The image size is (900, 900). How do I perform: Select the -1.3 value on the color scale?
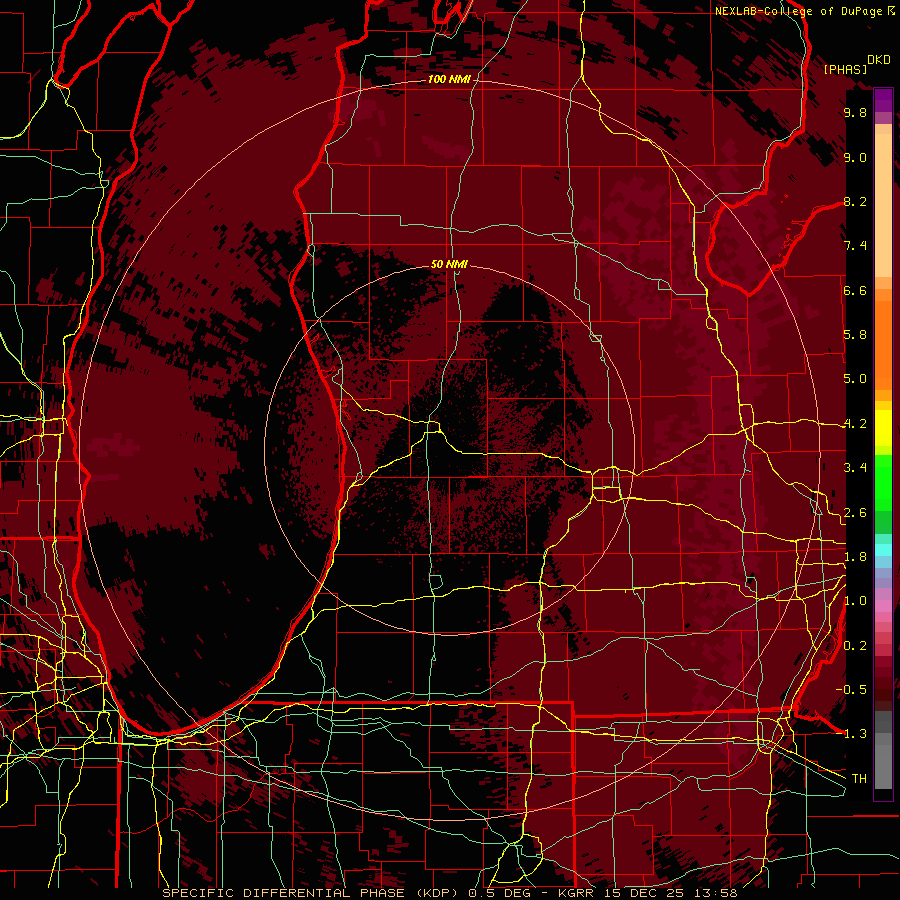pyautogui.click(x=851, y=734)
